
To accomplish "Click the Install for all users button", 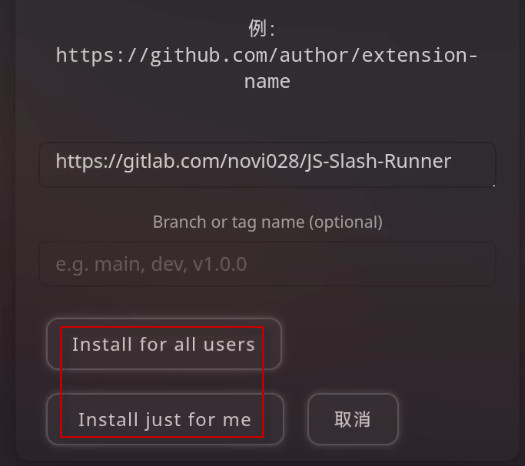I will 164,344.
